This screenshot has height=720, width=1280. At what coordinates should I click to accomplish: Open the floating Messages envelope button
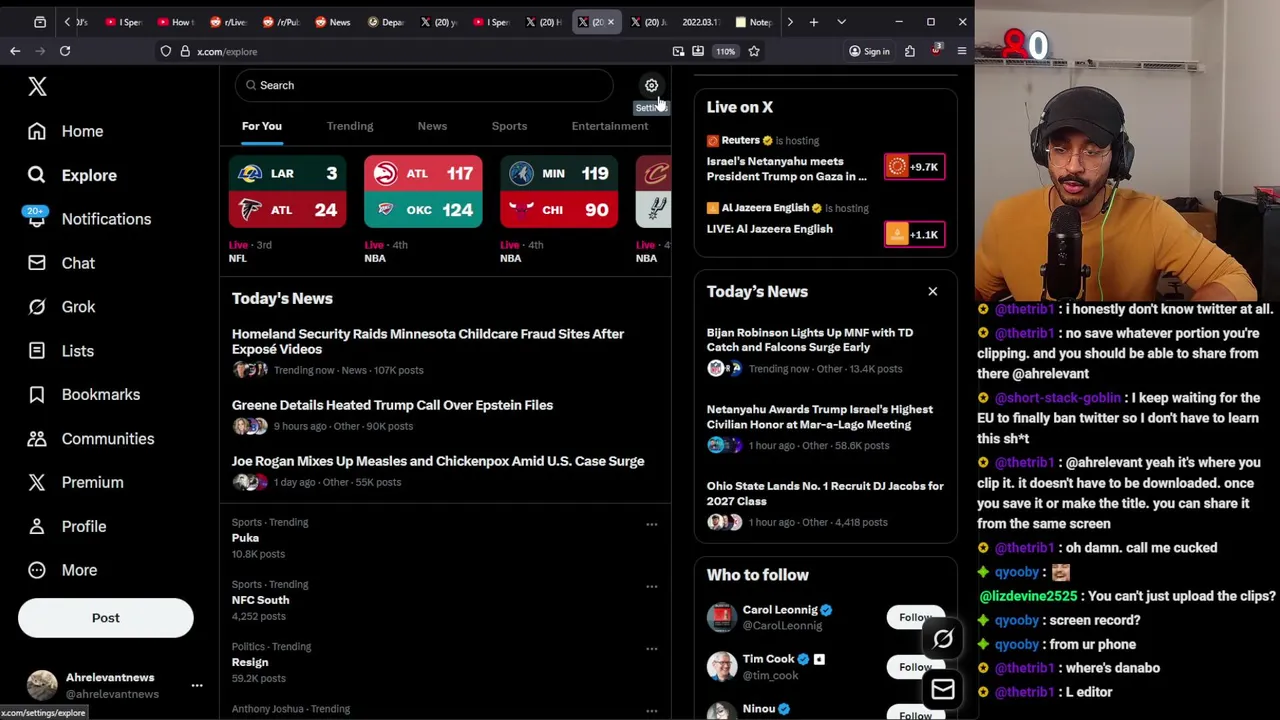pyautogui.click(x=943, y=689)
